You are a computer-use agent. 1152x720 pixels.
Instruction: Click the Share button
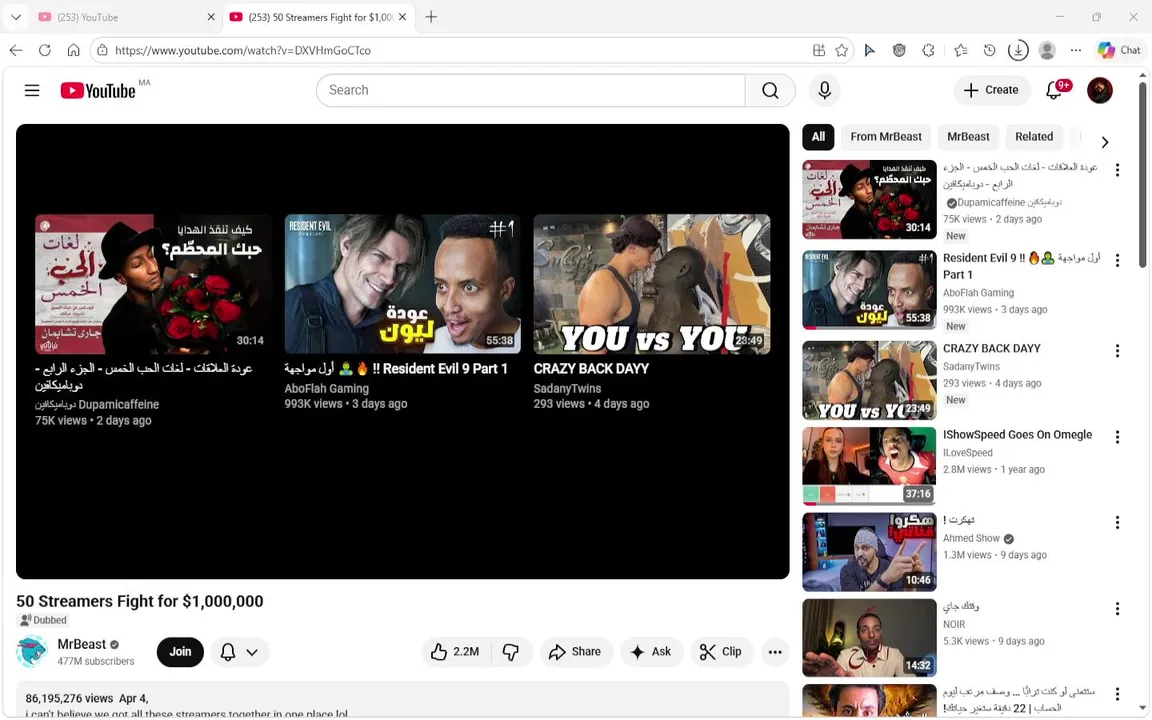coord(575,652)
